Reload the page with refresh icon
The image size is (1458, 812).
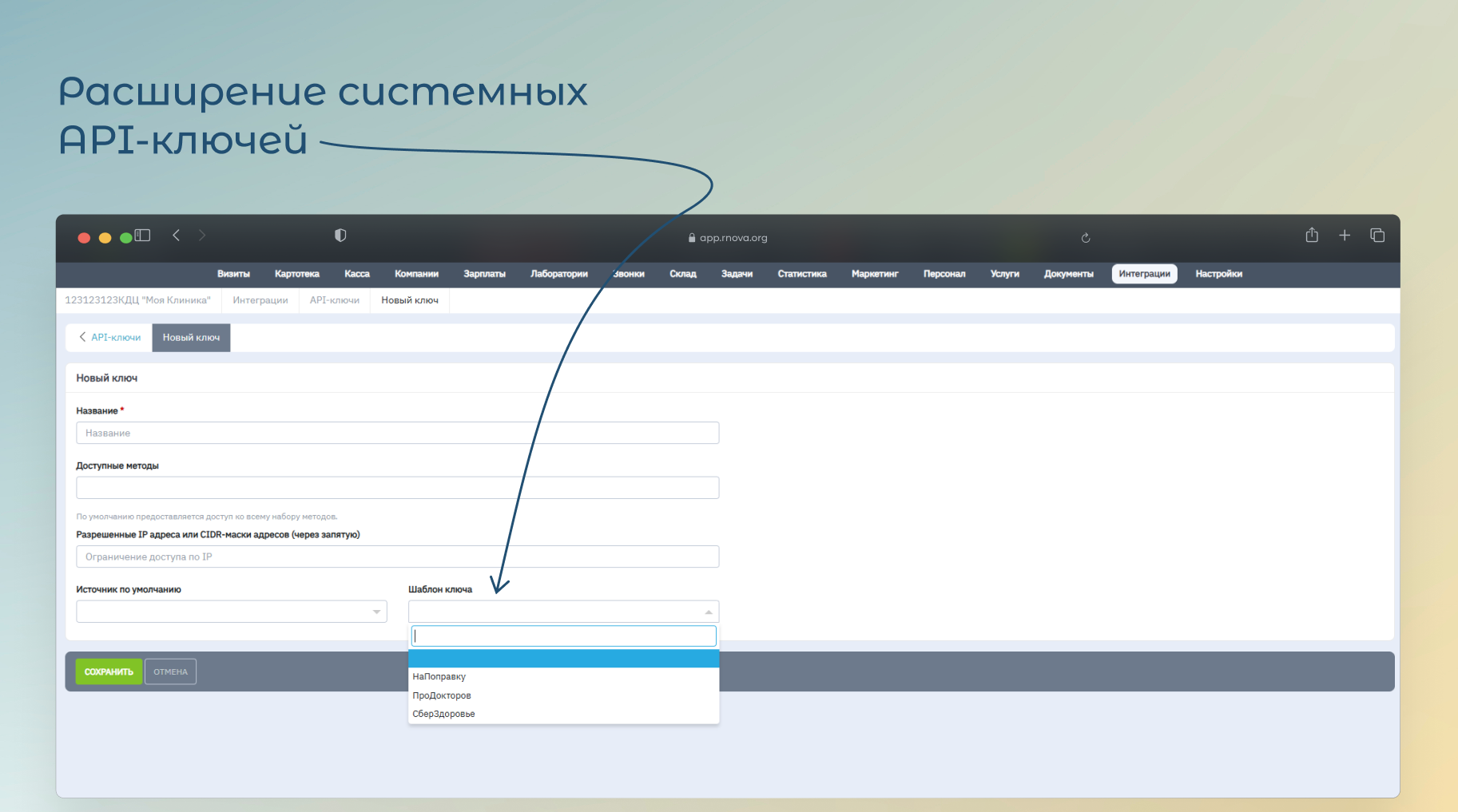(x=1086, y=238)
